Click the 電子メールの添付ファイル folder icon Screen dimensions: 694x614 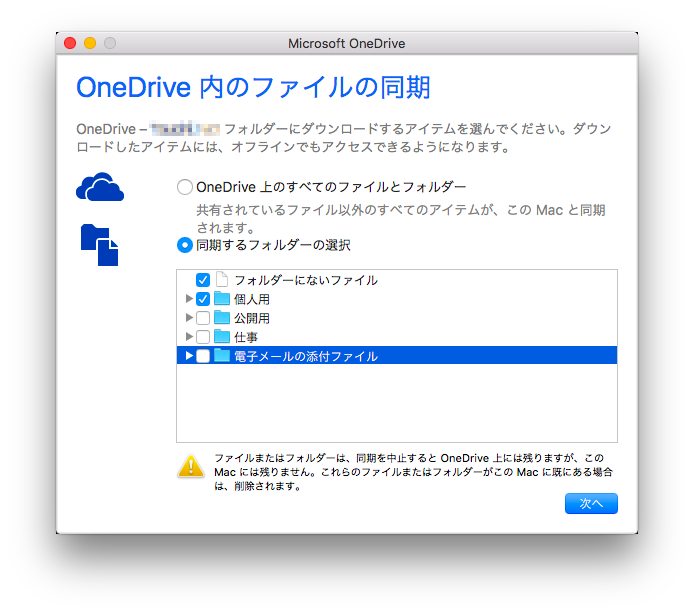pos(222,355)
